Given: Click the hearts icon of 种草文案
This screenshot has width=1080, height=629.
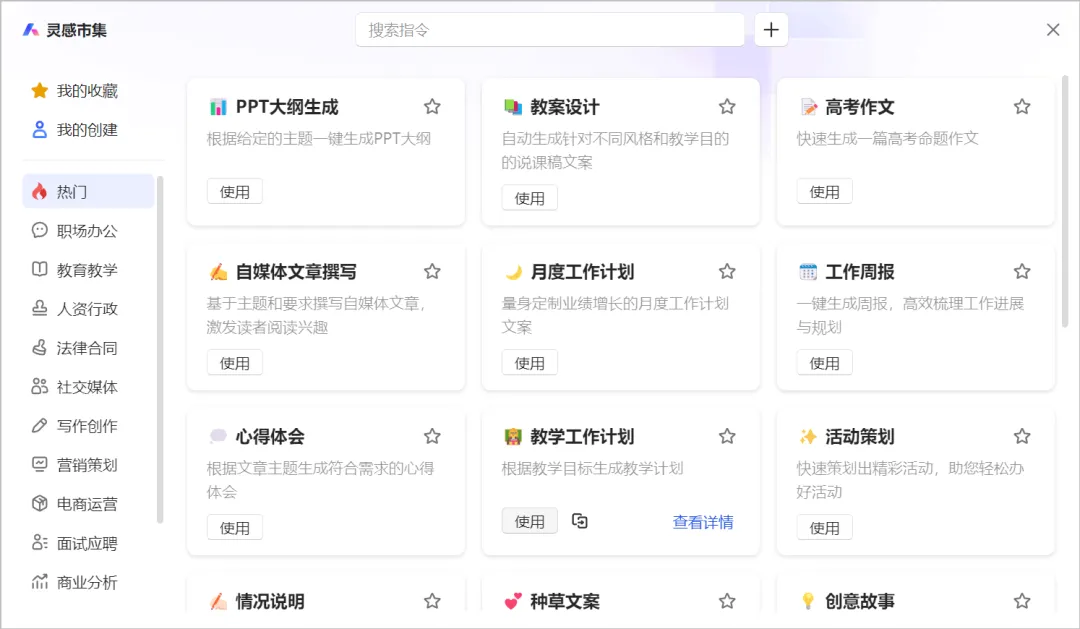Looking at the screenshot, I should (512, 601).
